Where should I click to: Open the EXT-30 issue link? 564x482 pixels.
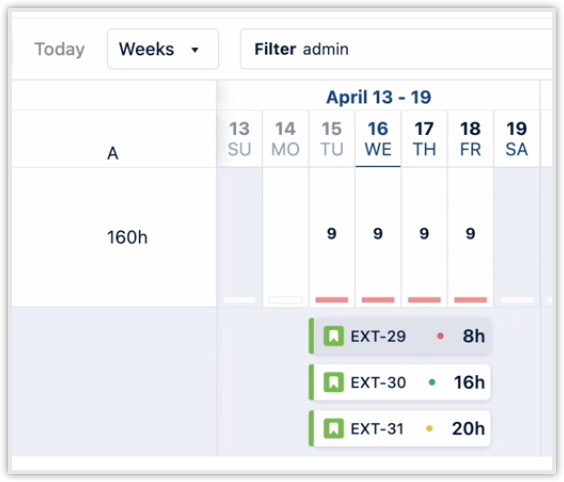[378, 383]
